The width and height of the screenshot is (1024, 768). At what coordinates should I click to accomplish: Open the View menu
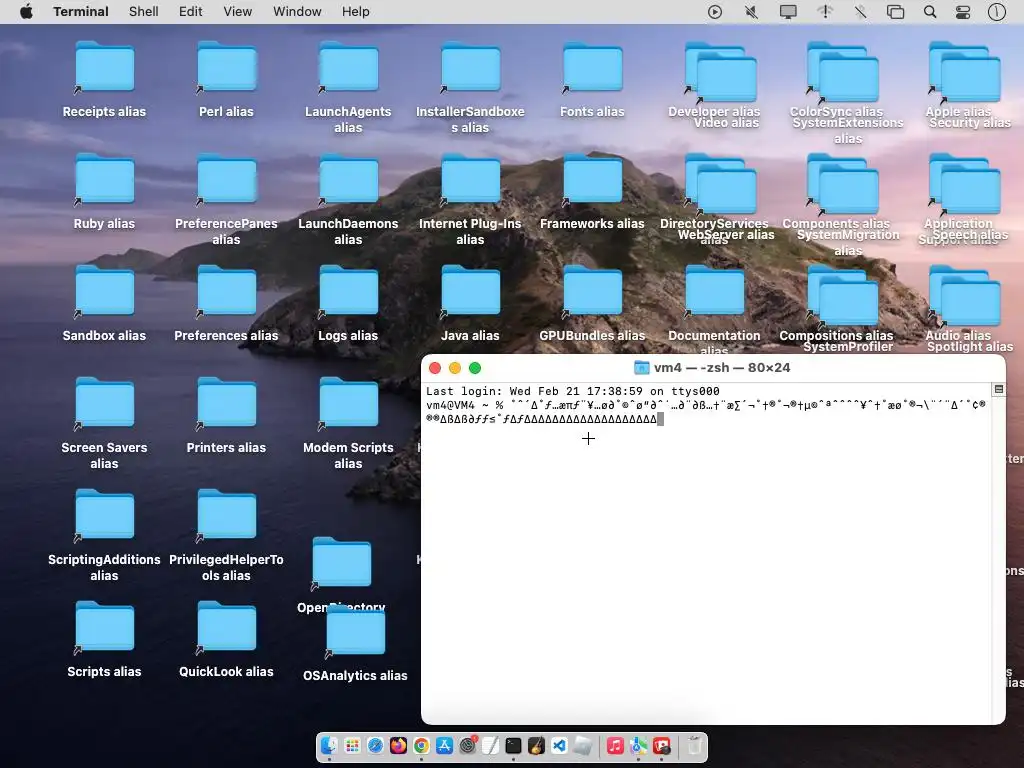238,12
